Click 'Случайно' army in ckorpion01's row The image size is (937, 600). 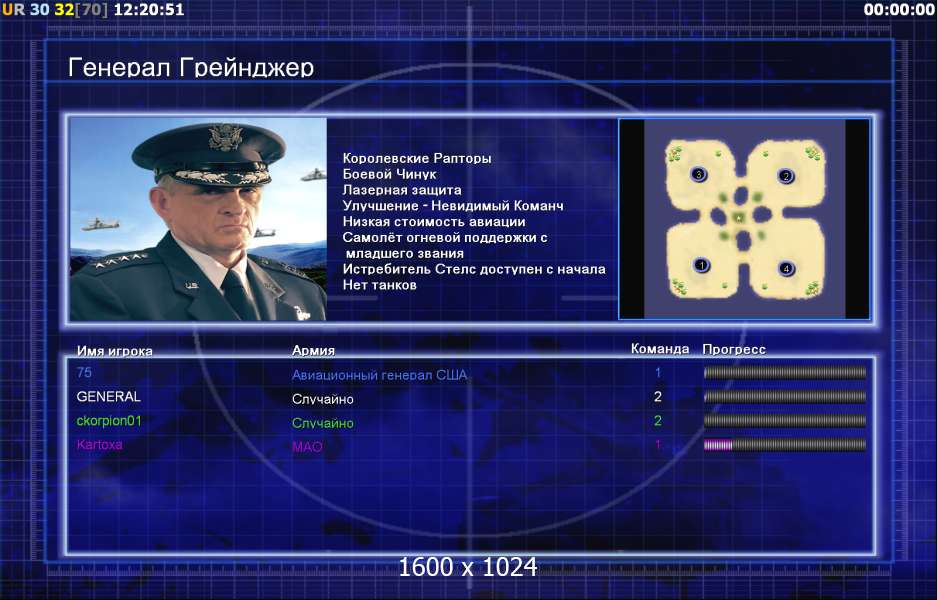tap(323, 423)
